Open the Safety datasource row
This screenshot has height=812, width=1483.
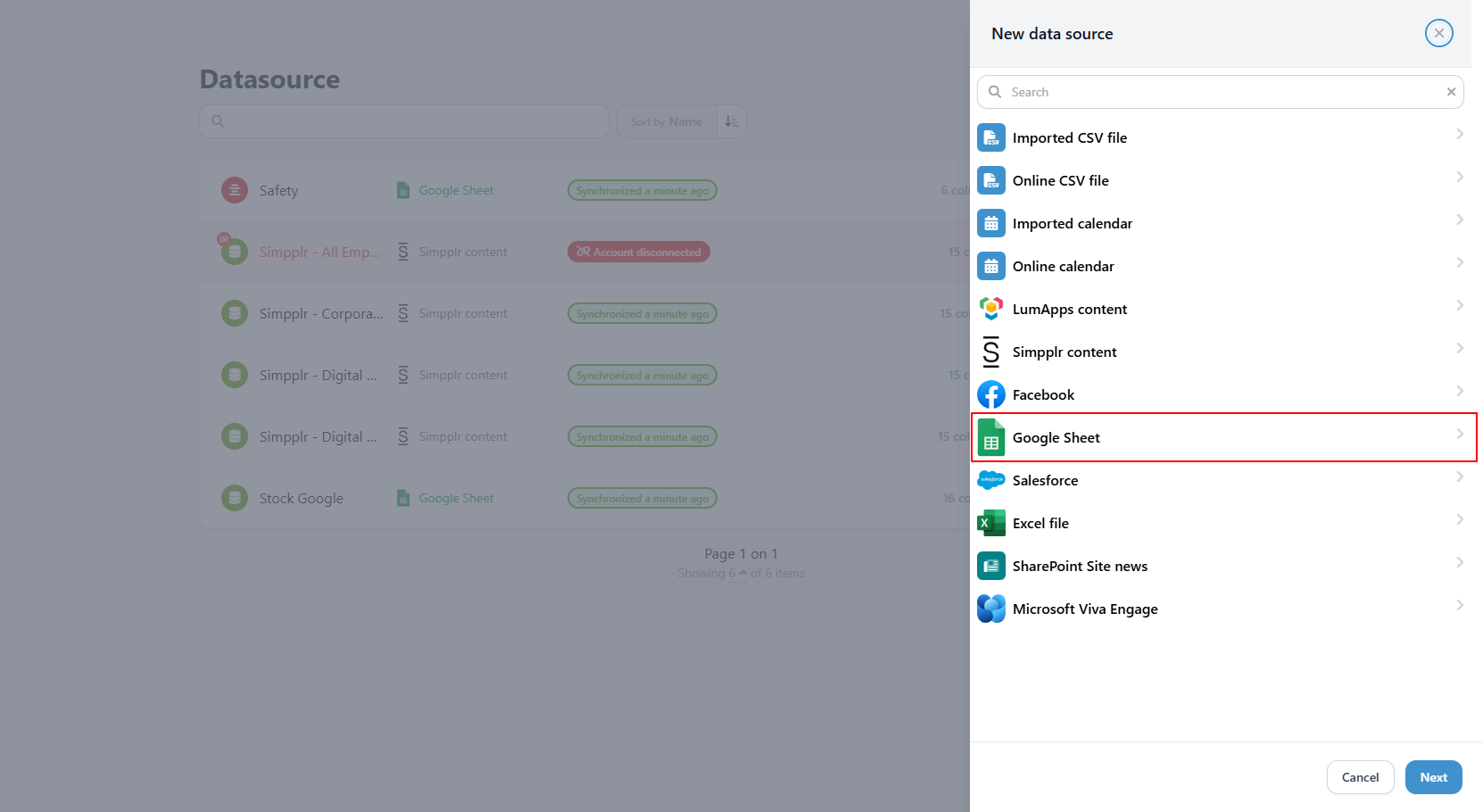584,190
